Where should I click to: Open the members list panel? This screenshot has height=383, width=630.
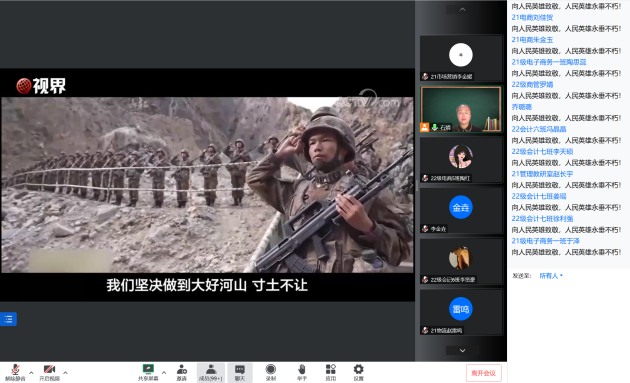[211, 373]
